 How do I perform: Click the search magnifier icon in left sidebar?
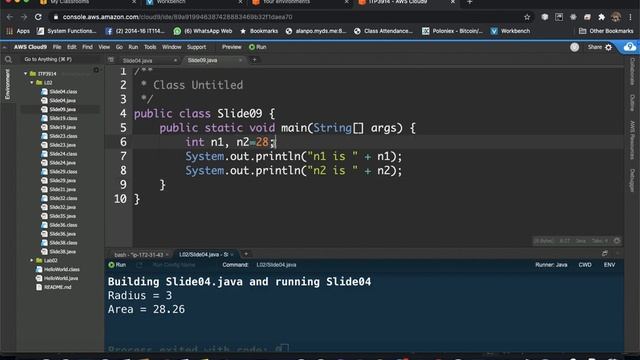(8, 60)
